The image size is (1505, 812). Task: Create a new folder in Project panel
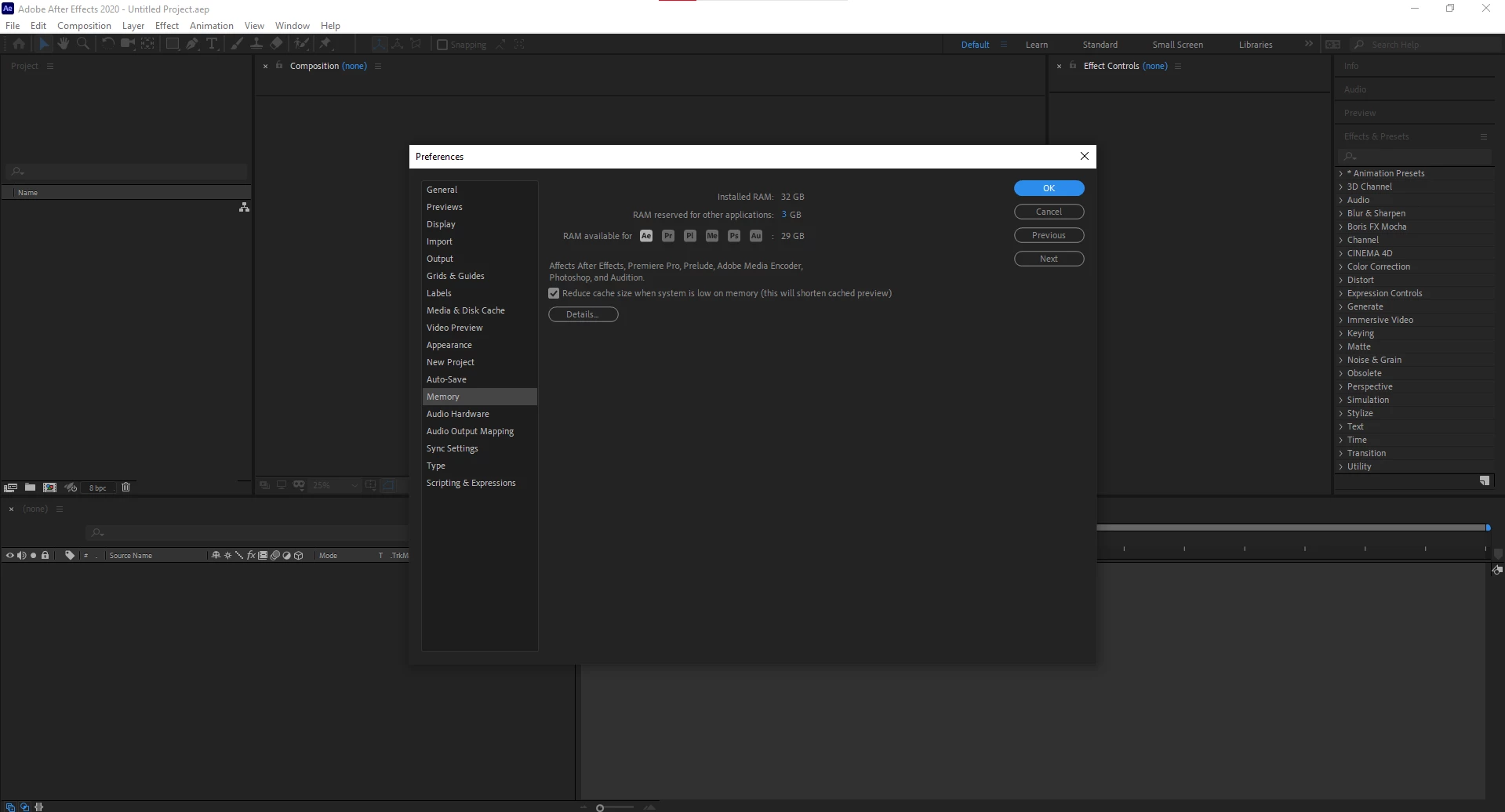point(30,488)
